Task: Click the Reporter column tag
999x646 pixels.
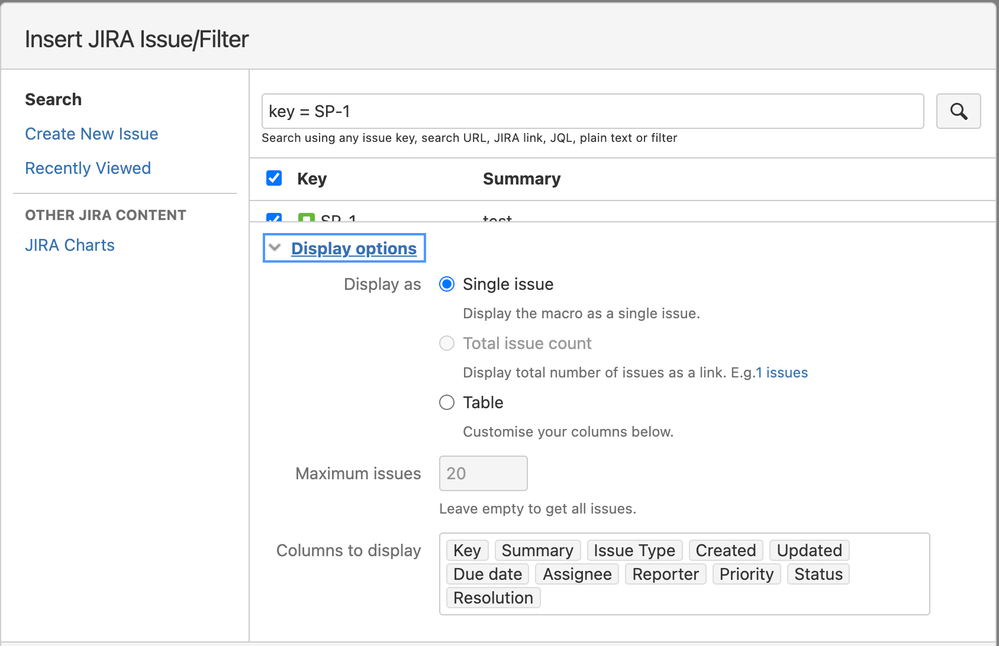Action: 666,574
